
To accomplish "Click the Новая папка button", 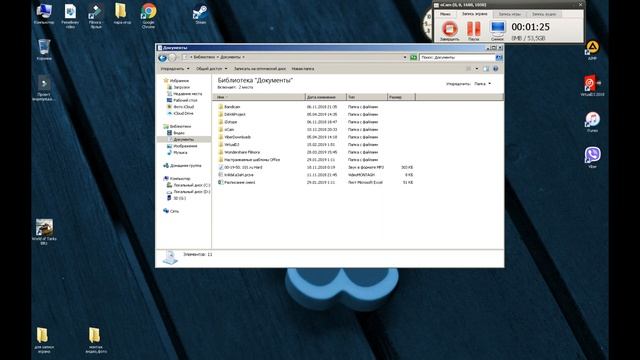I will click(303, 69).
